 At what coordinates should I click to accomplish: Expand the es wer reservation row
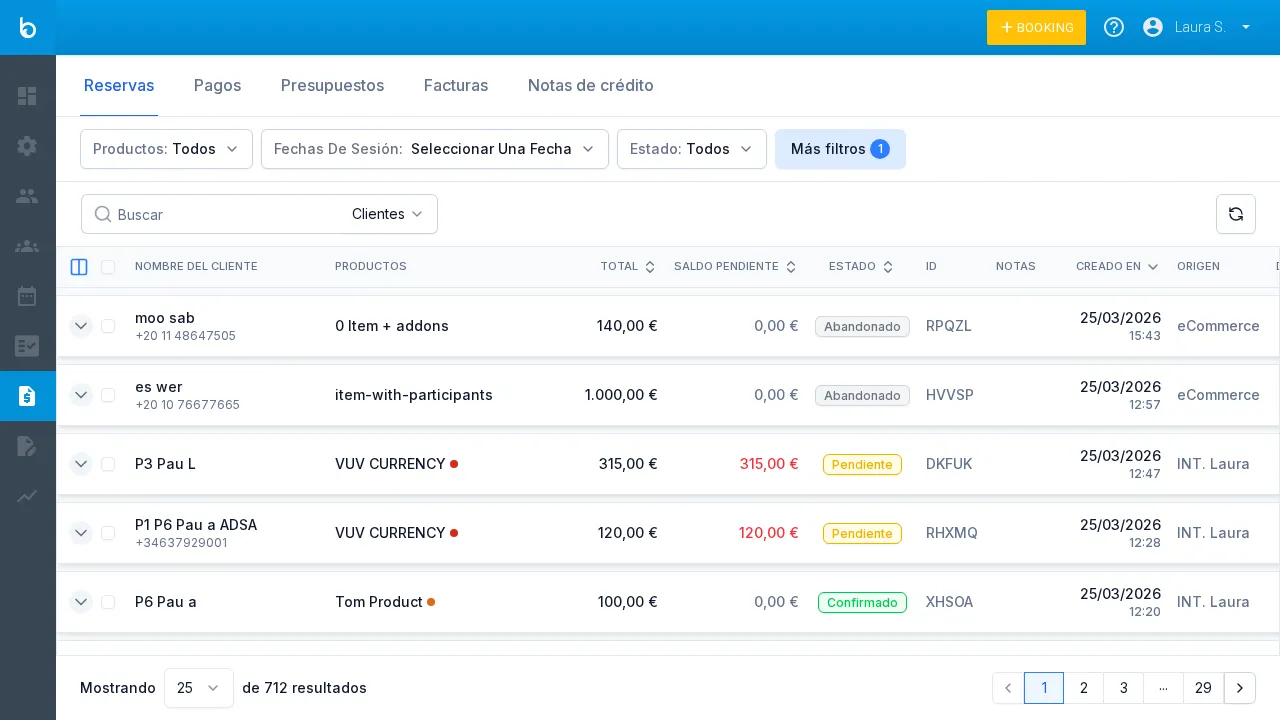[x=81, y=395]
